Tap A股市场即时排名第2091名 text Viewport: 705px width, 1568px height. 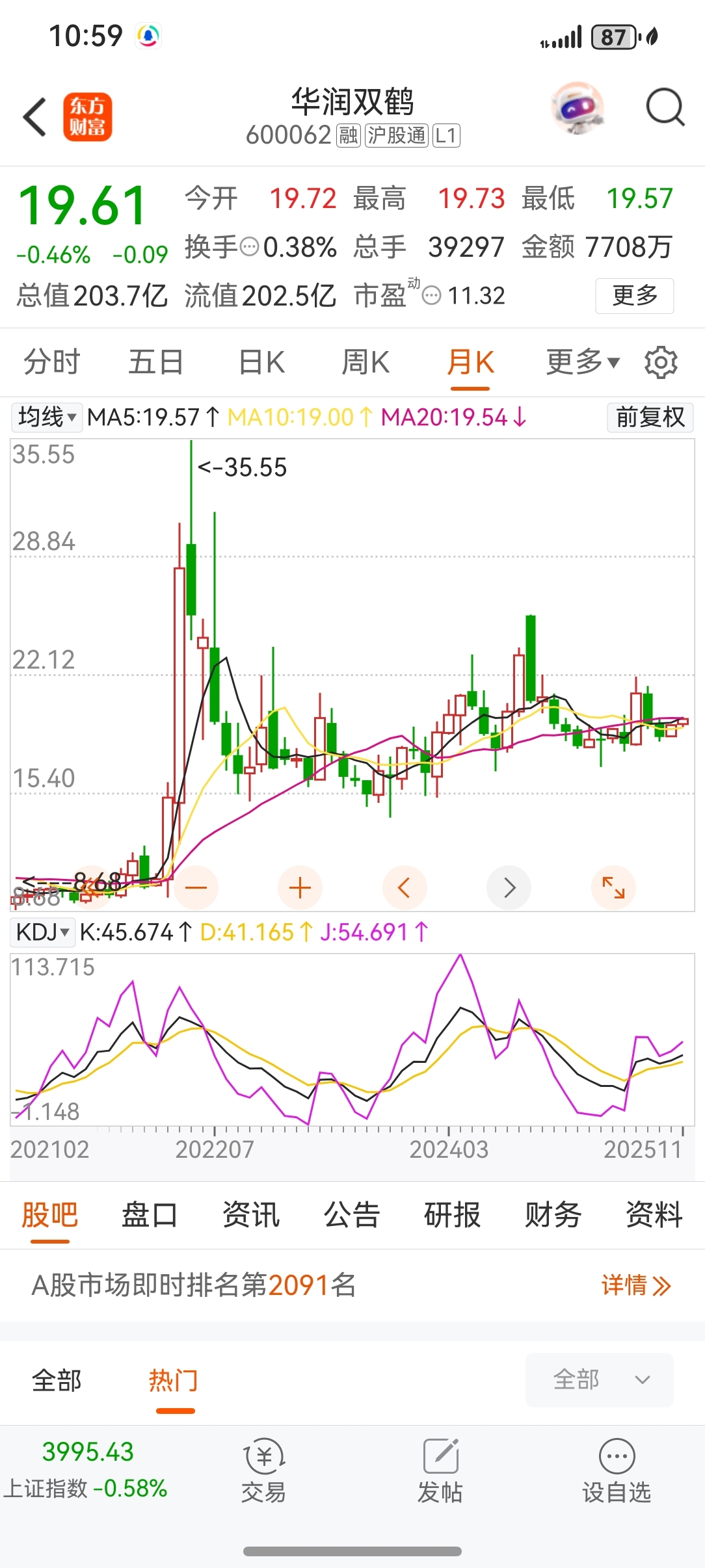194,1285
